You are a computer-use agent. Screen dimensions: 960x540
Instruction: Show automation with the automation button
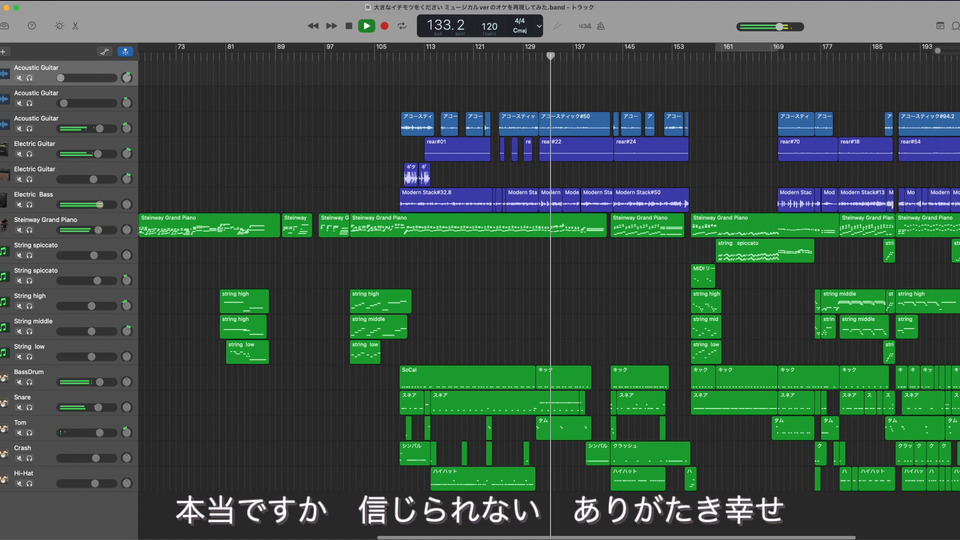(105, 51)
